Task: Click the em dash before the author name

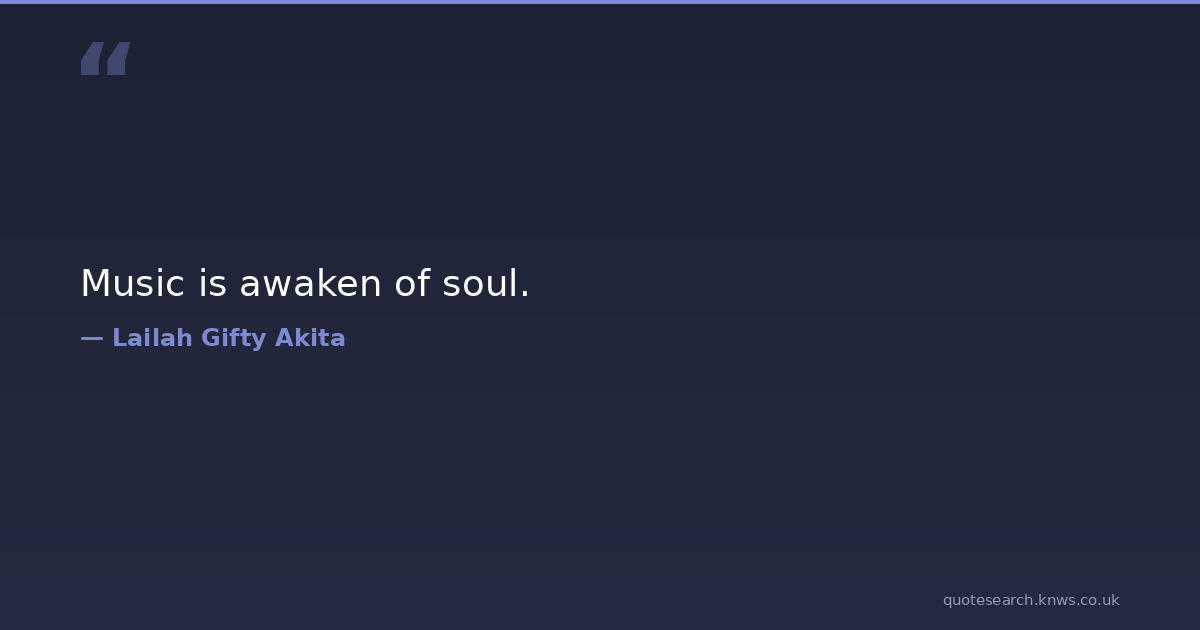Action: point(91,338)
